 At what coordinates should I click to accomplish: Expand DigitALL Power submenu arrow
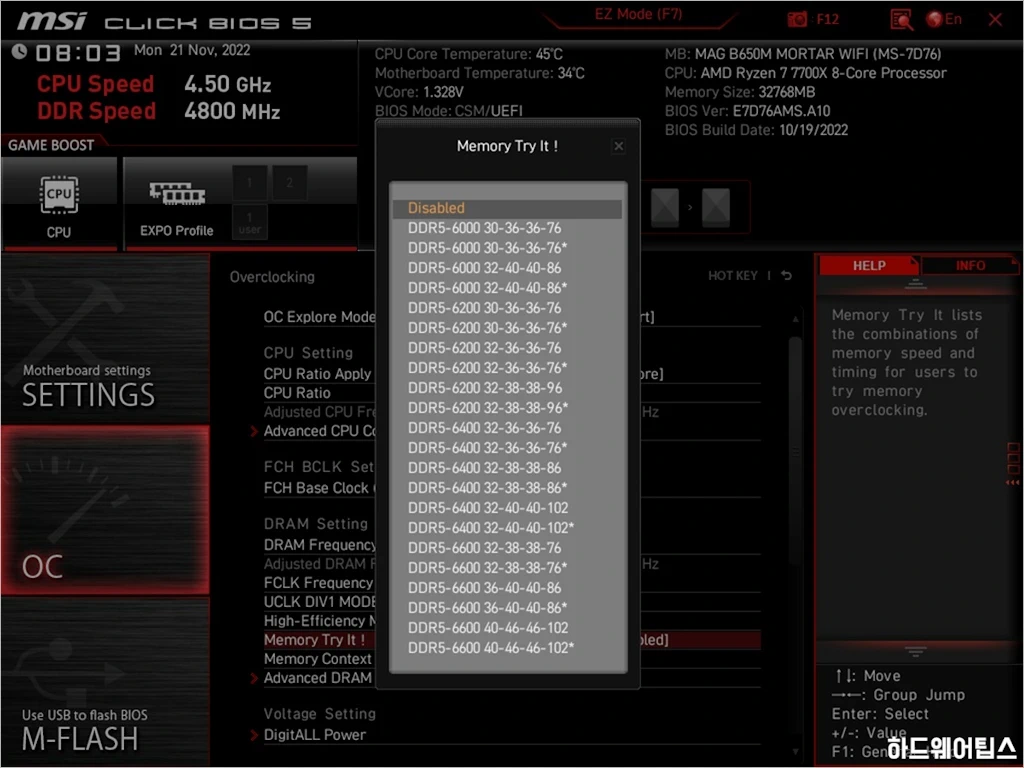255,735
